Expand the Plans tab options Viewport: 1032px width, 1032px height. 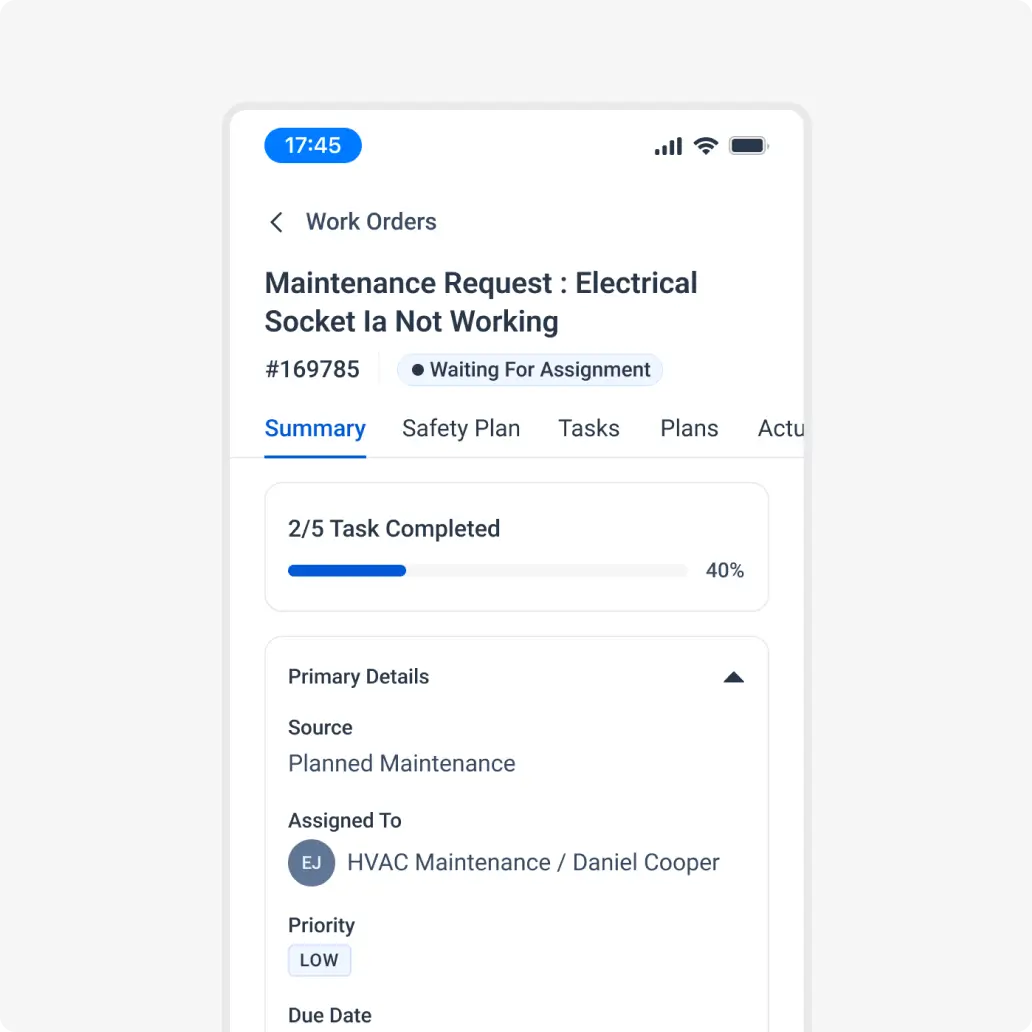coord(689,428)
